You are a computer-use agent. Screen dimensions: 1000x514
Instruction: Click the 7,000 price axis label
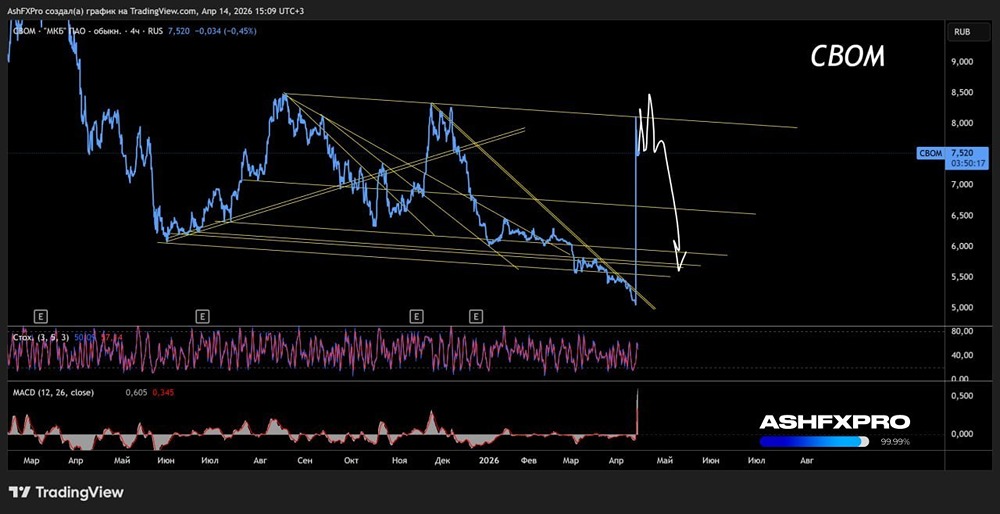point(961,185)
